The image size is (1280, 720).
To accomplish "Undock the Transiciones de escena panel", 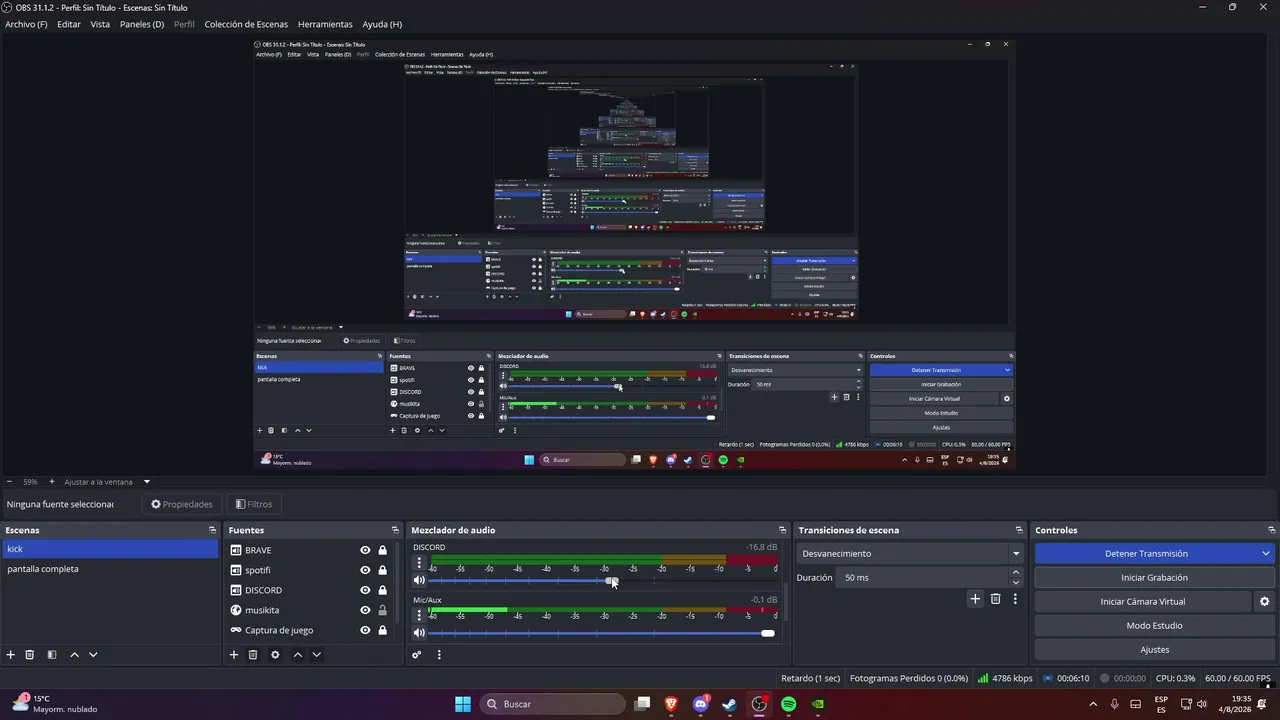I will [1019, 530].
